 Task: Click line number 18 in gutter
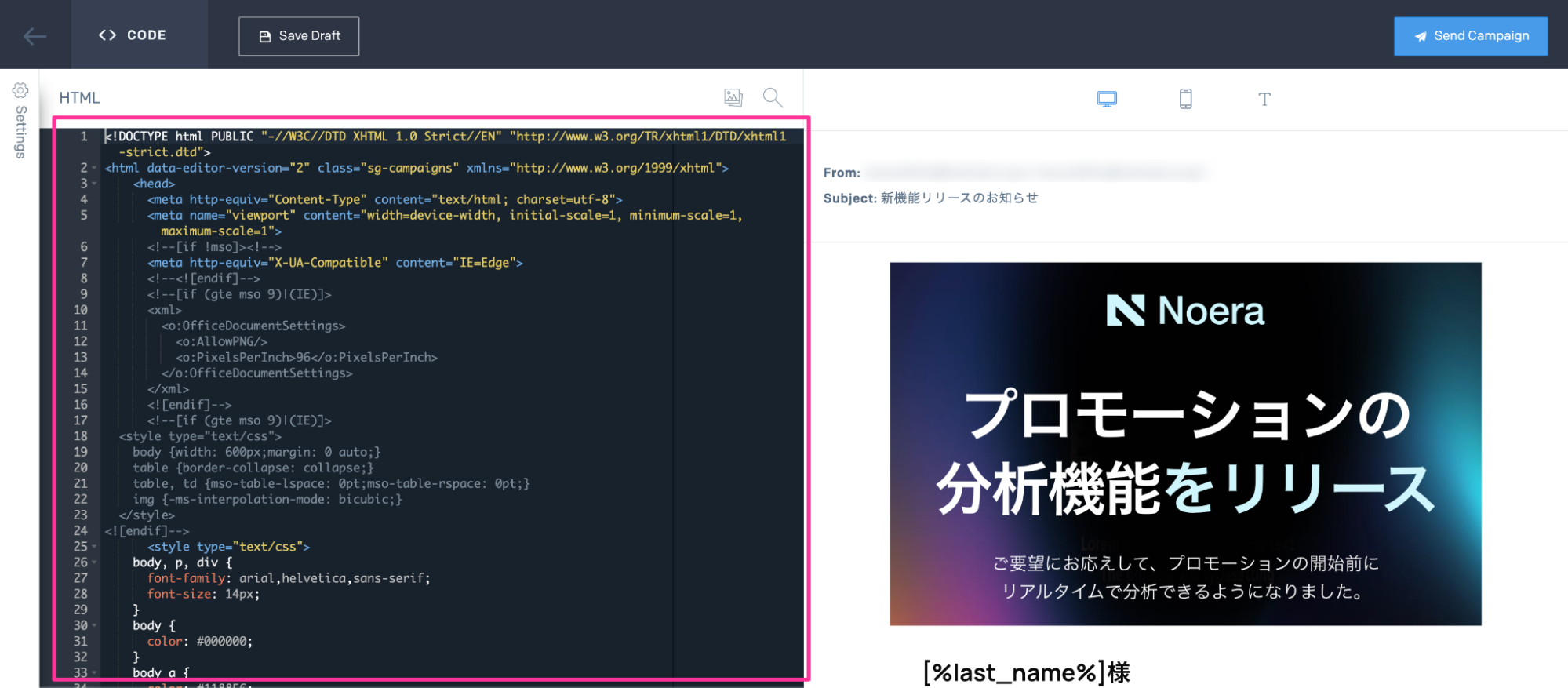tap(81, 436)
